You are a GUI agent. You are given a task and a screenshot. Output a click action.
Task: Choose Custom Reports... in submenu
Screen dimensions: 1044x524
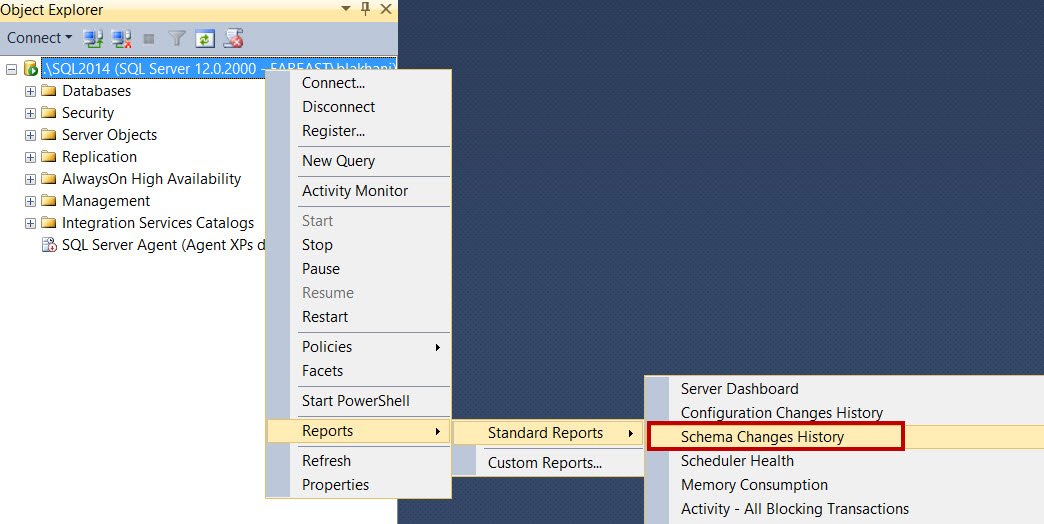[x=548, y=463]
